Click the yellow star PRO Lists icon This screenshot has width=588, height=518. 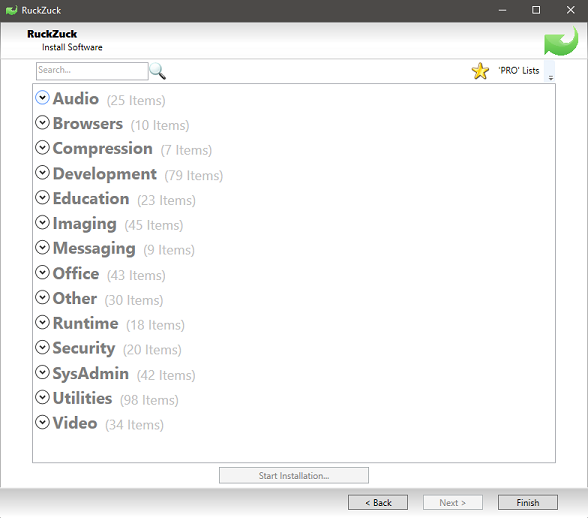click(480, 71)
